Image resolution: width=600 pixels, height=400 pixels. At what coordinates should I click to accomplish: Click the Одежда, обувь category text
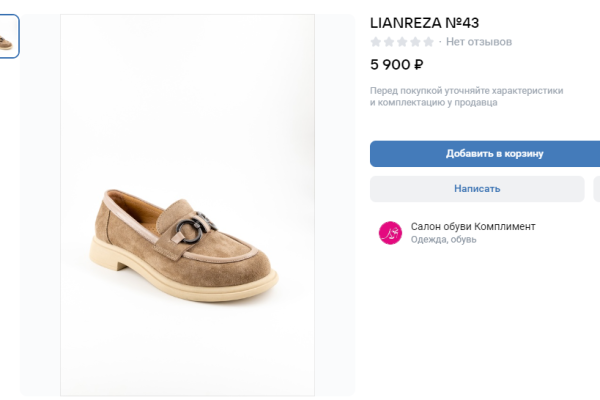click(x=444, y=240)
